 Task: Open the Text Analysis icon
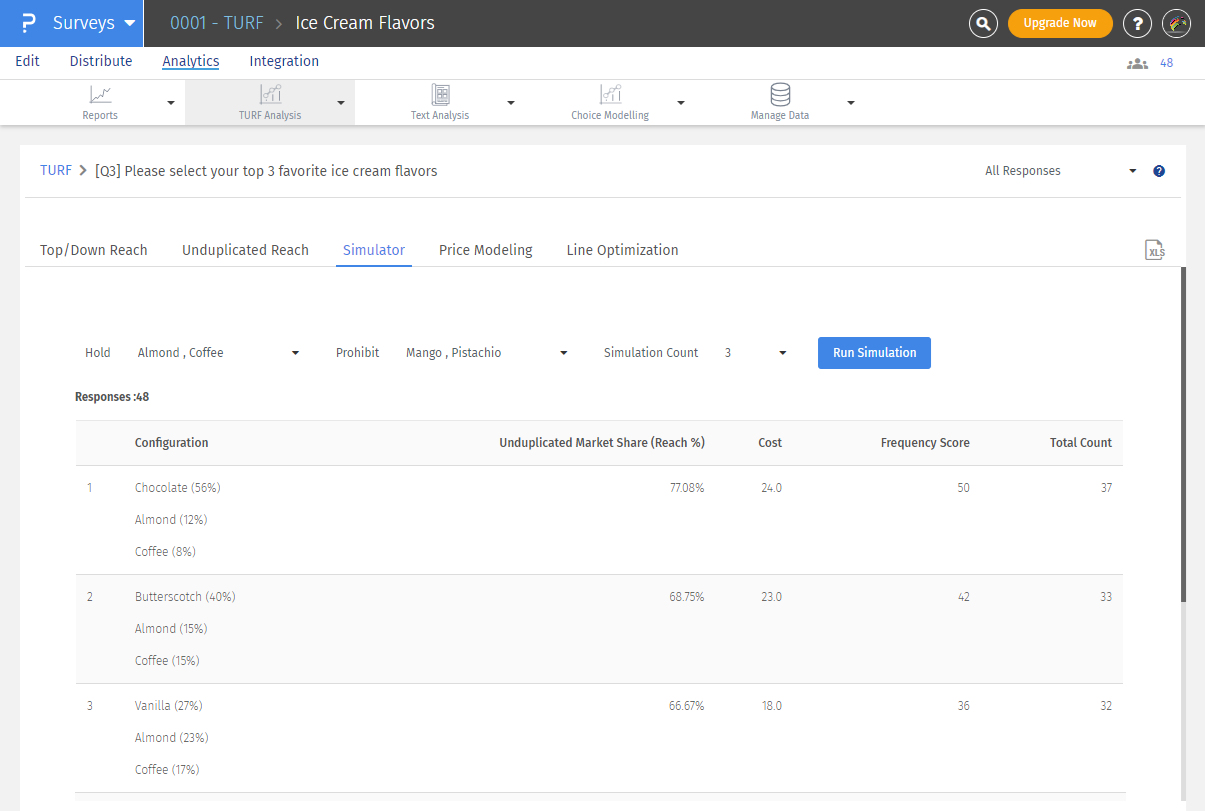pyautogui.click(x=440, y=96)
